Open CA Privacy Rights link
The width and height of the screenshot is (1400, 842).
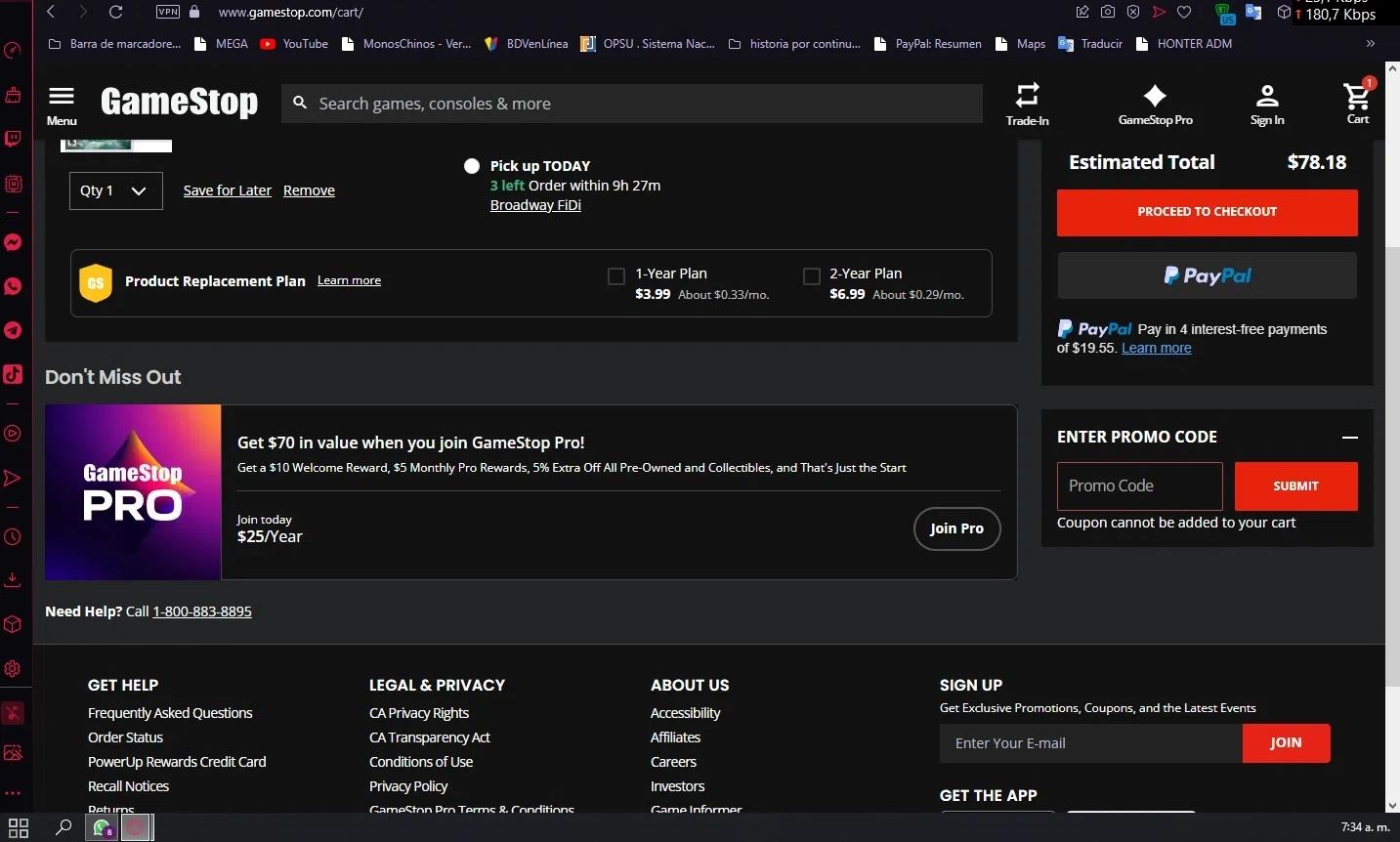(419, 713)
